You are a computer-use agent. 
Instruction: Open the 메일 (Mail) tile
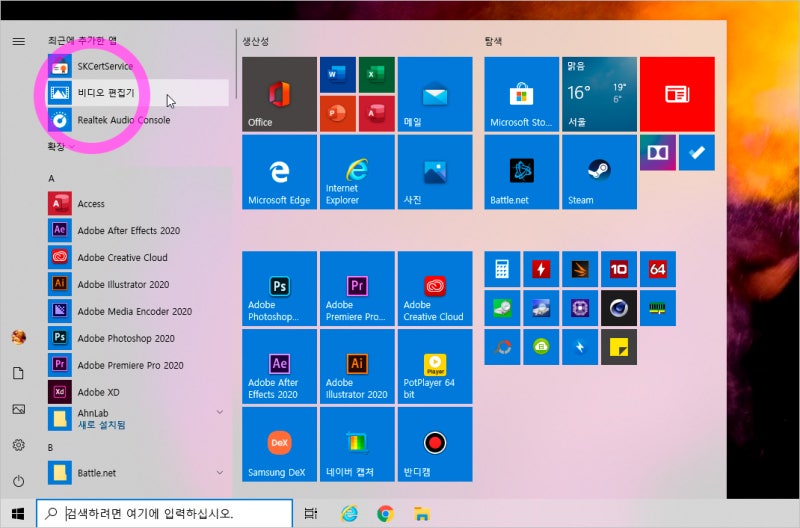click(x=435, y=94)
